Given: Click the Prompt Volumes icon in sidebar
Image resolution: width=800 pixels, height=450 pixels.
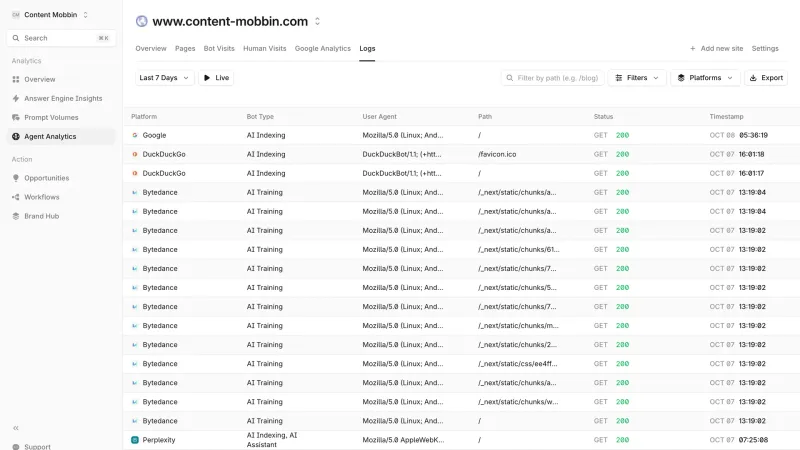Looking at the screenshot, I should click(16, 117).
